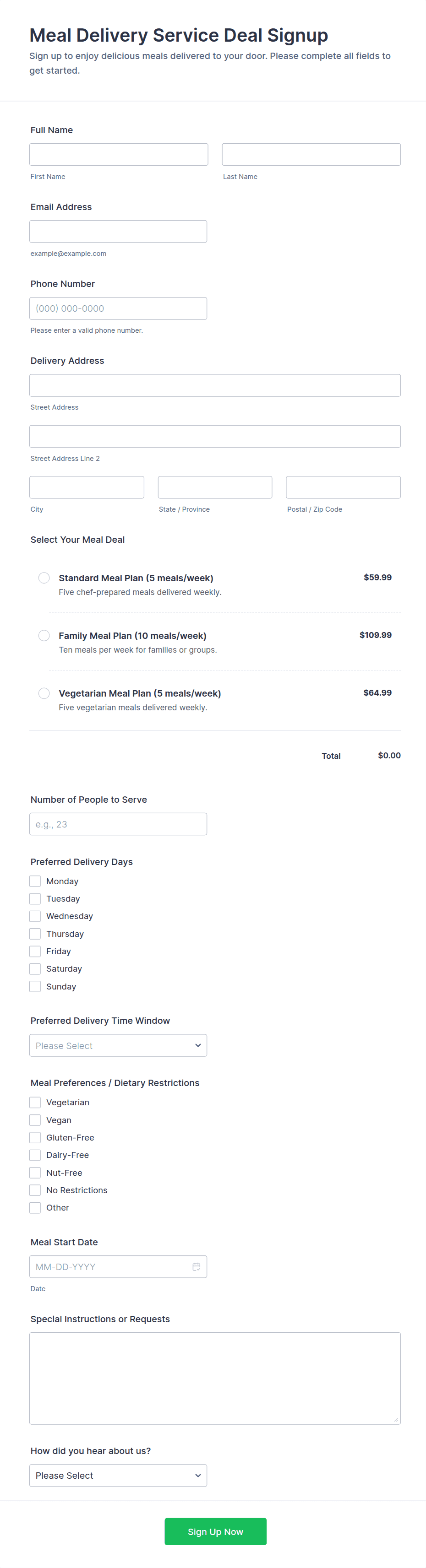This screenshot has height=1568, width=426.
Task: Click the calendar icon in Meal Start Date
Action: tap(196, 1267)
